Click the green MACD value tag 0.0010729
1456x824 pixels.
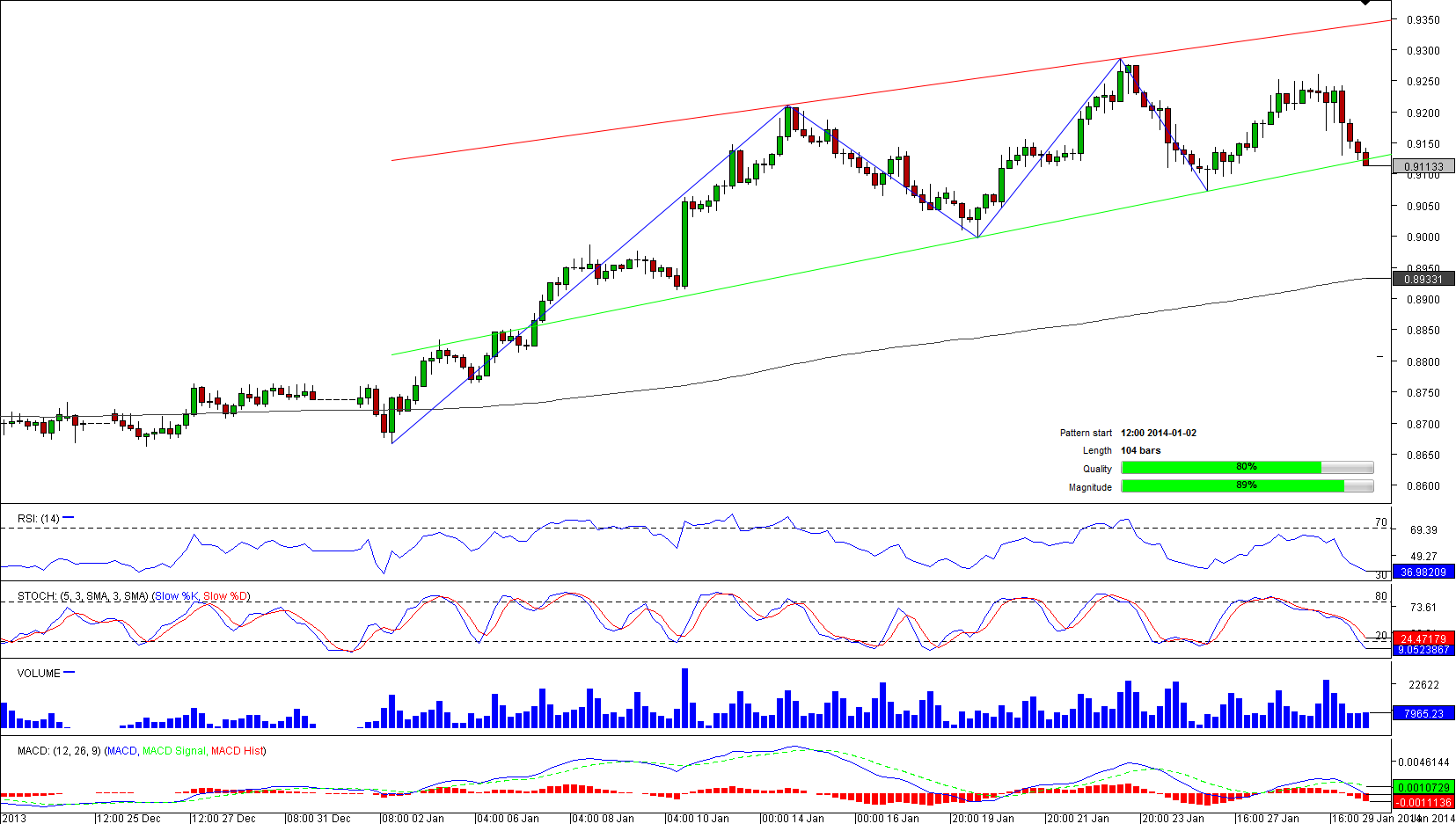tap(1423, 788)
